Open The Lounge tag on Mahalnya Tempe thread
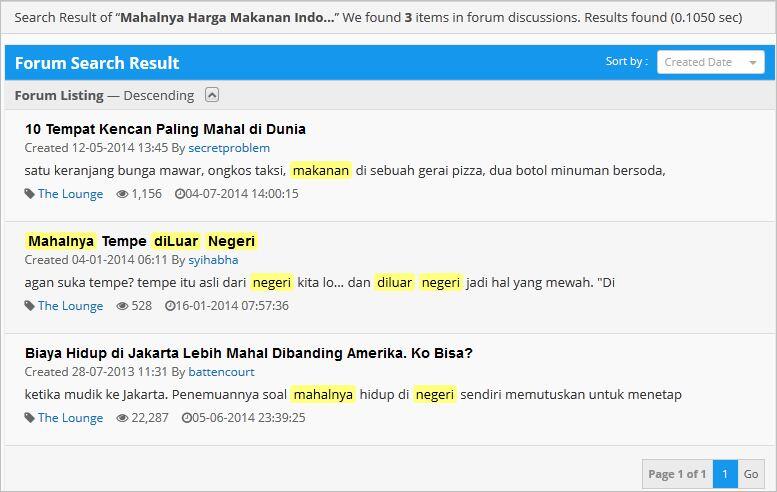 pos(70,306)
